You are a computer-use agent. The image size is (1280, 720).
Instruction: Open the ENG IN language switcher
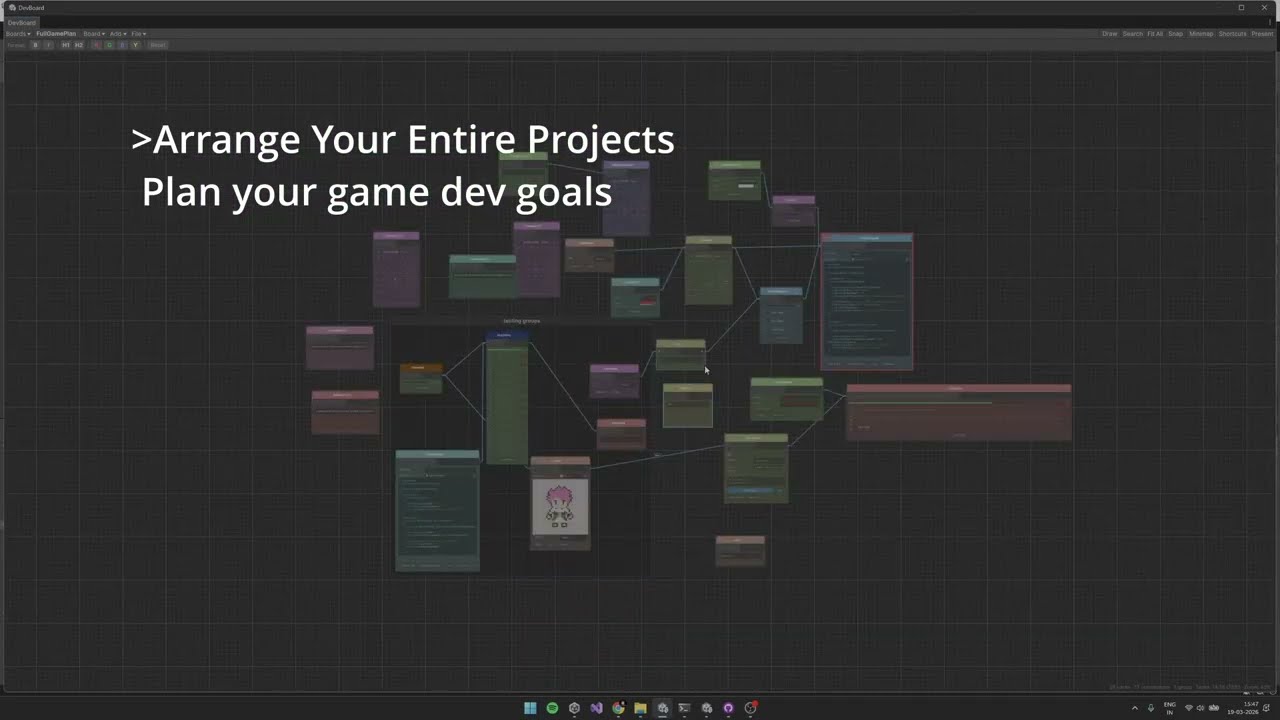(1169, 708)
